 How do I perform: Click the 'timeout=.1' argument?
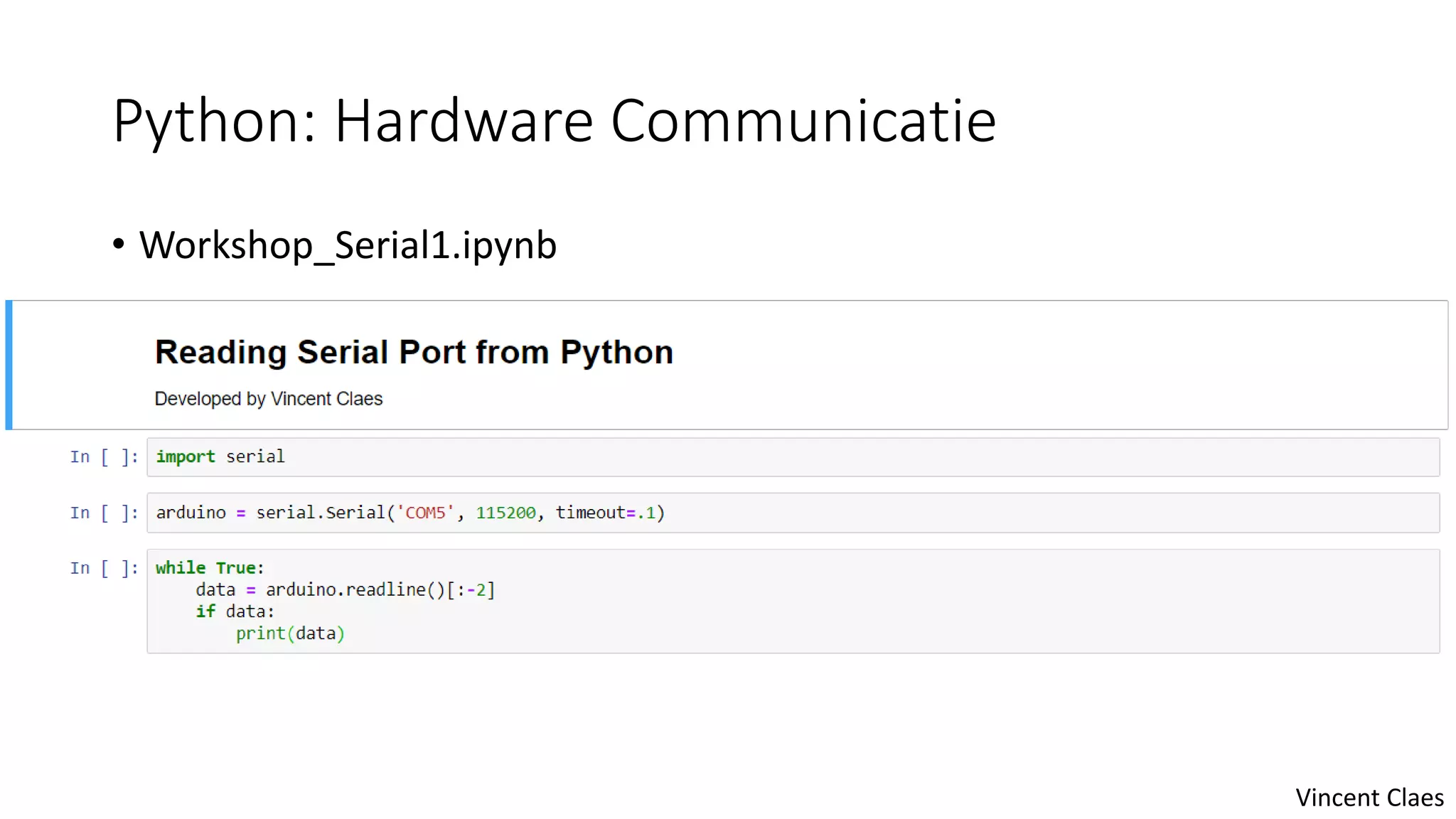click(x=606, y=513)
